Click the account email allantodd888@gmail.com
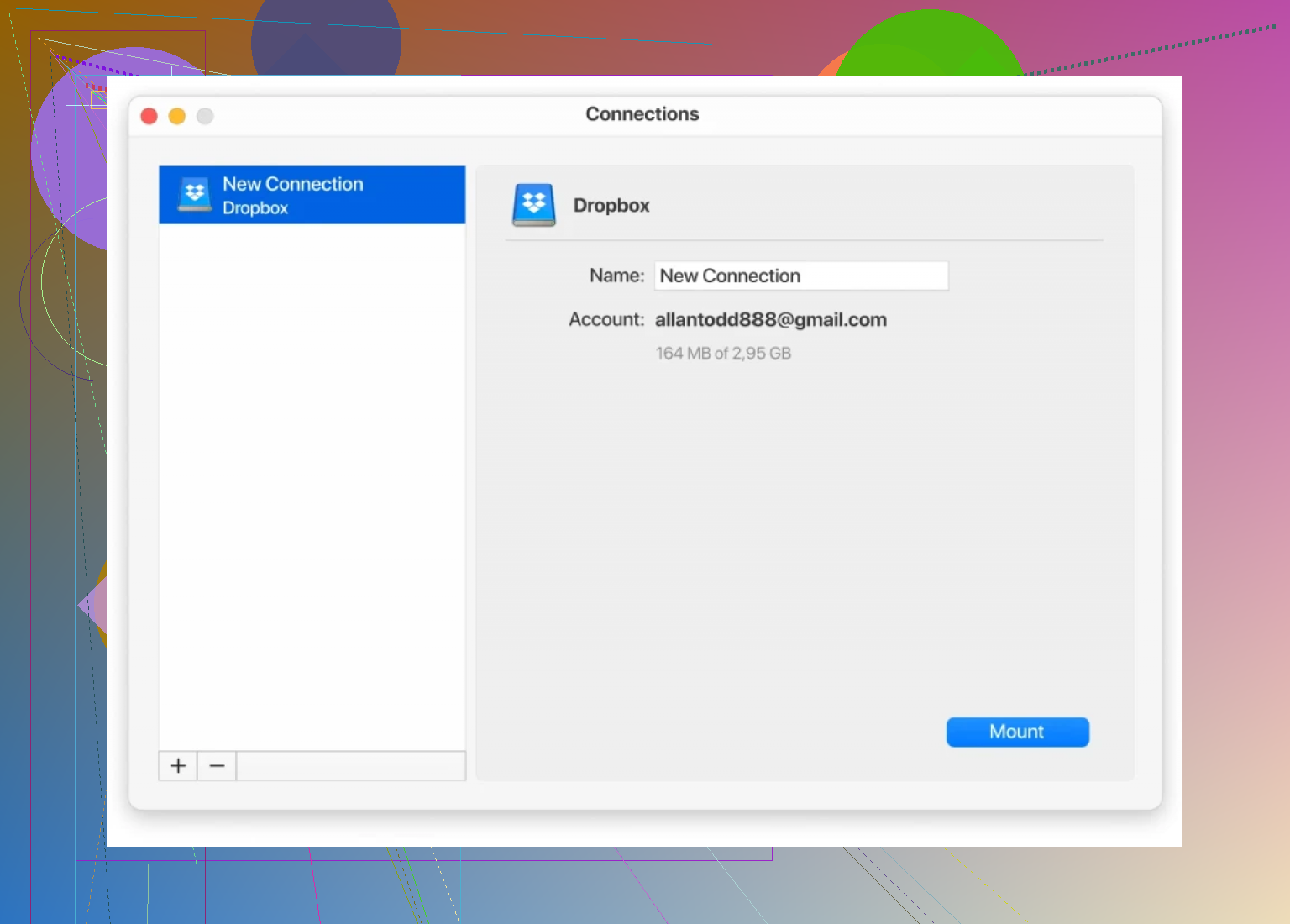 (770, 320)
